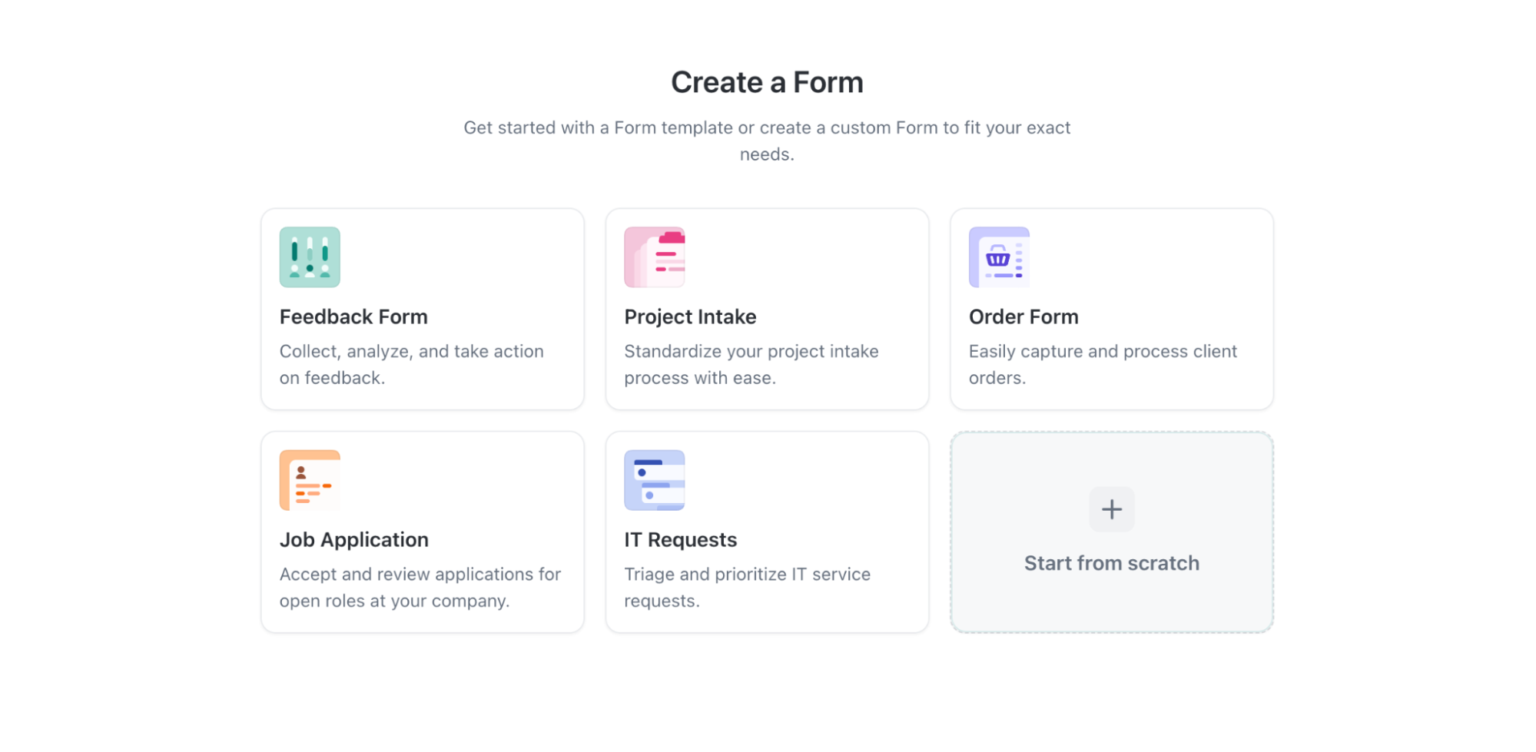This screenshot has height=752, width=1536.
Task: Click the IT Requests title text
Action: [680, 539]
